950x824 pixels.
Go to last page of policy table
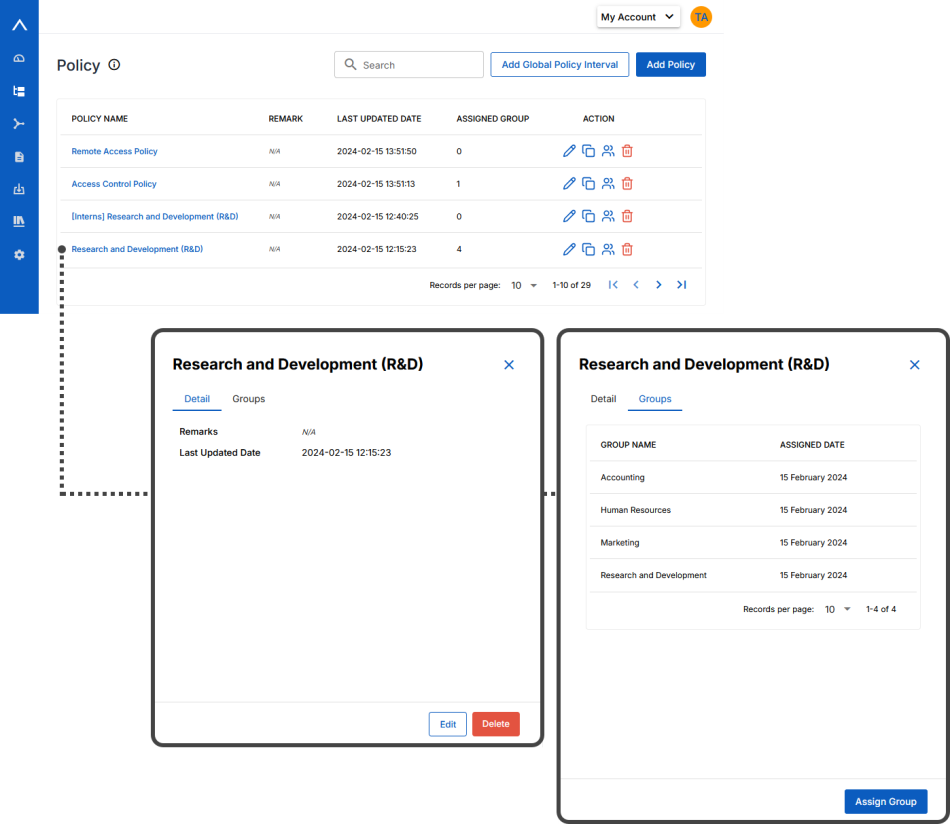[x=681, y=285]
